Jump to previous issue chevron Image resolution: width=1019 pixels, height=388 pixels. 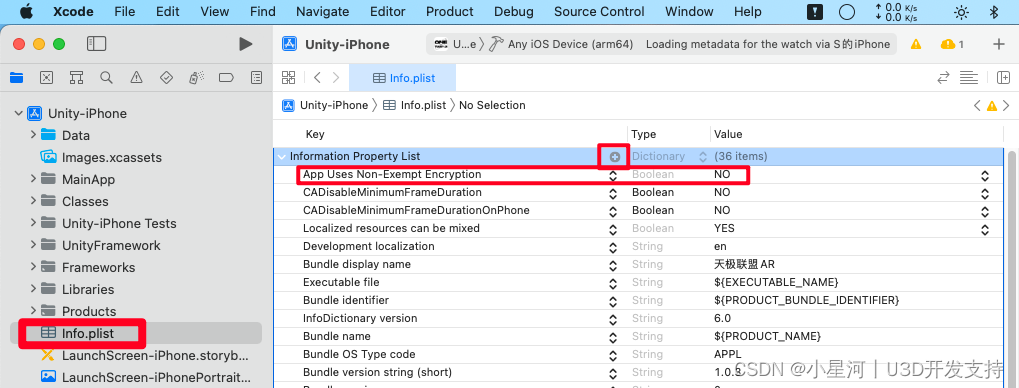(x=977, y=105)
